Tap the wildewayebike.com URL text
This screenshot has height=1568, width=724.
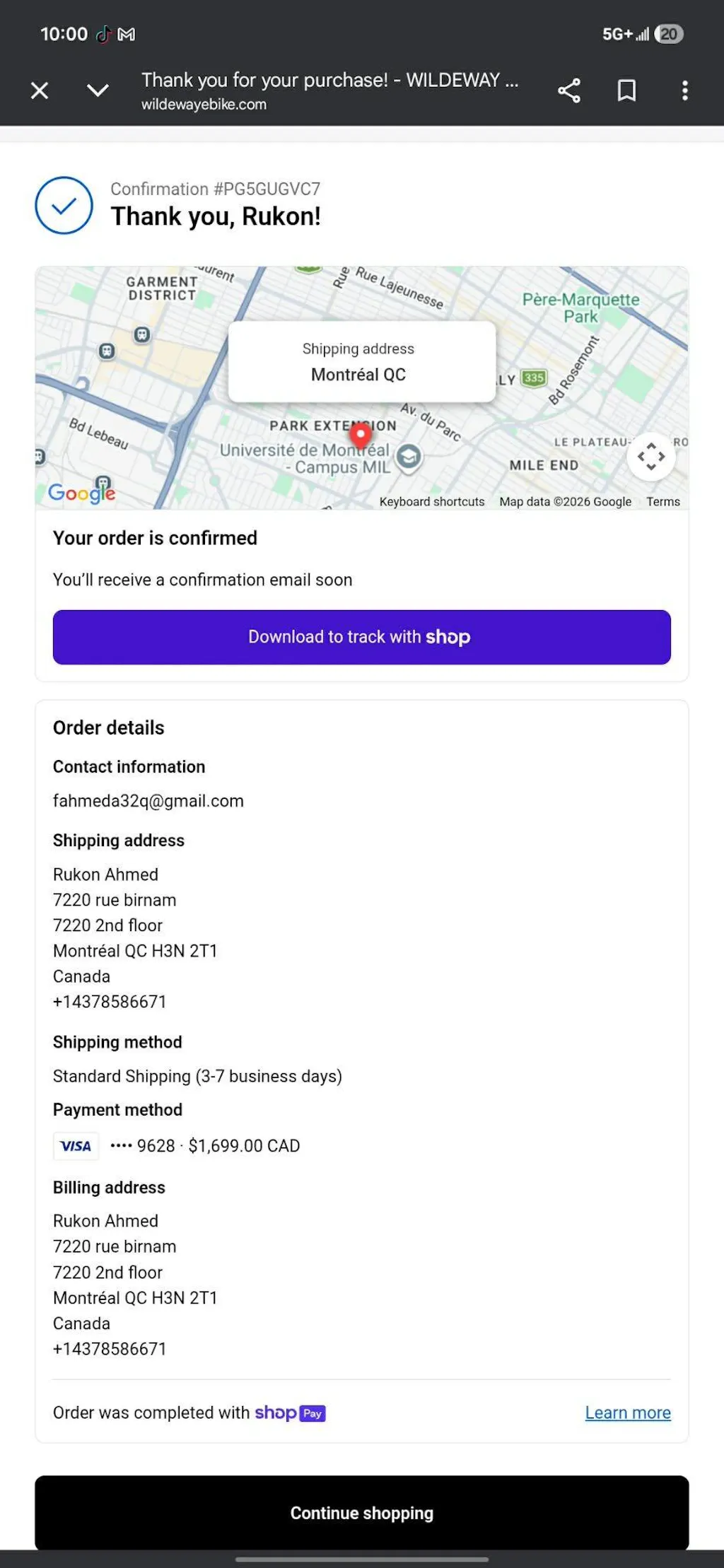click(204, 105)
